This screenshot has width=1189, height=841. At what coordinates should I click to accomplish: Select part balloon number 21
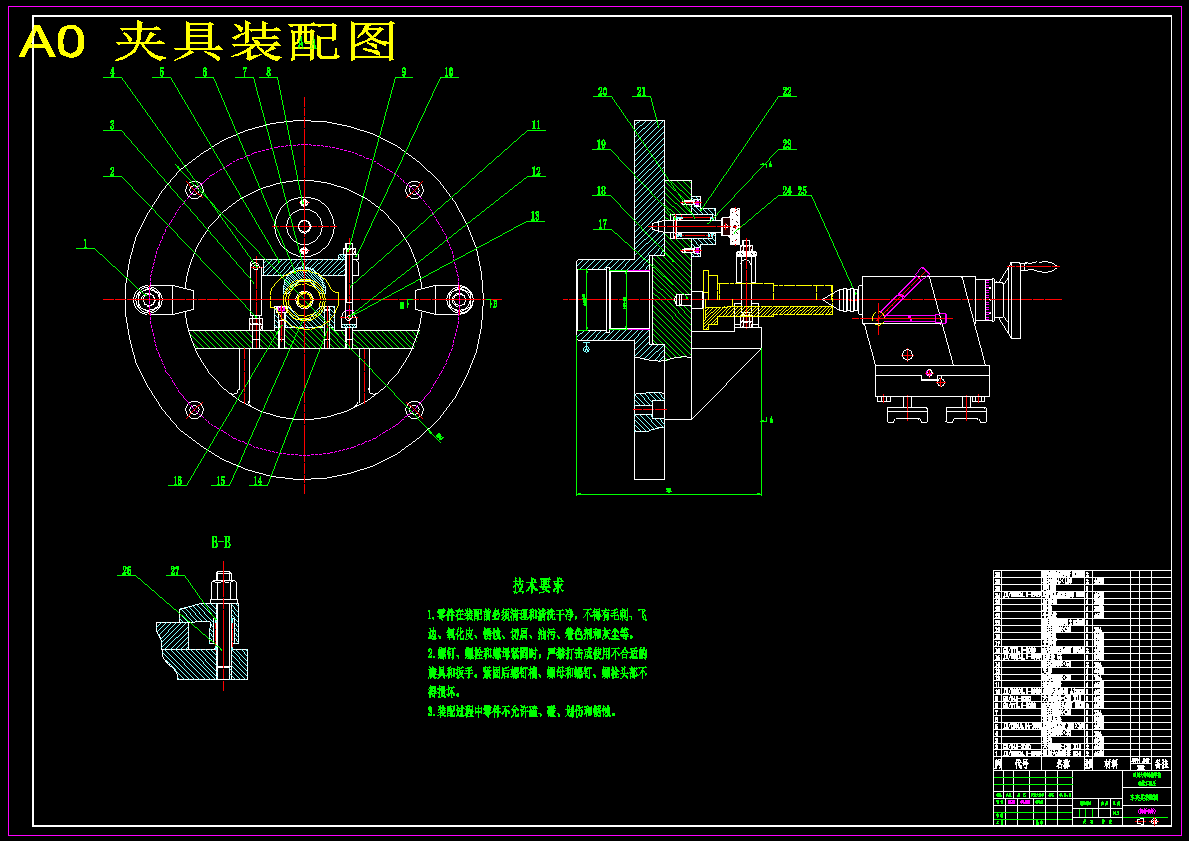pyautogui.click(x=641, y=93)
